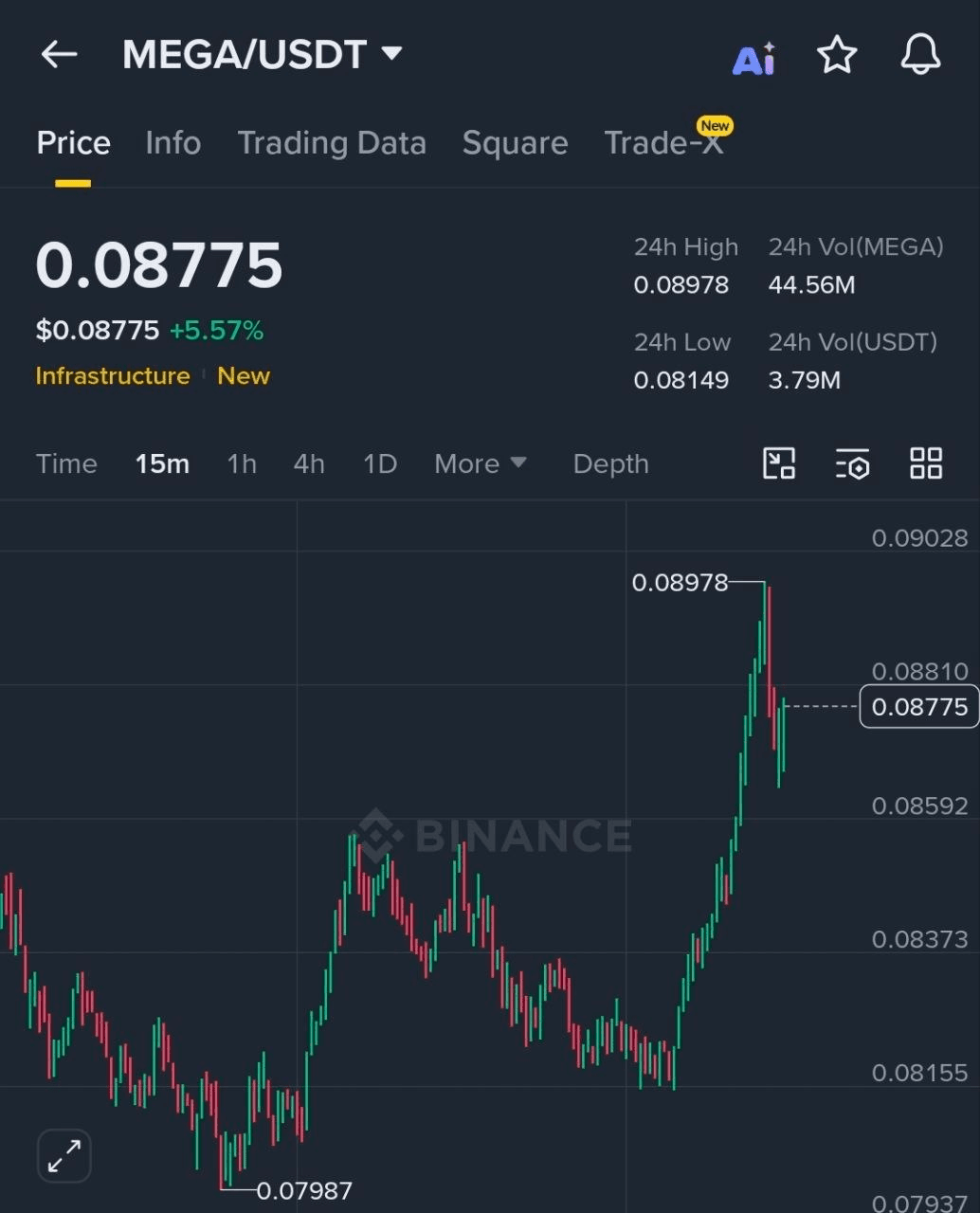Expand chart to fullscreen
This screenshot has height=1213, width=980.
click(x=64, y=1156)
